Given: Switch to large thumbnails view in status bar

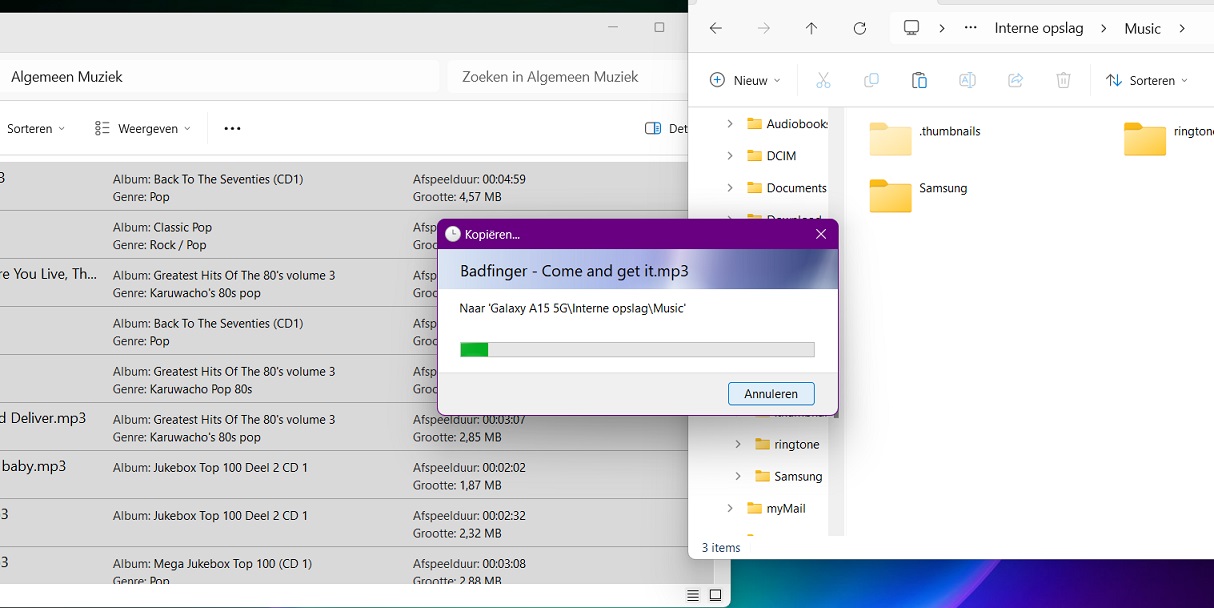Looking at the screenshot, I should click(x=715, y=595).
